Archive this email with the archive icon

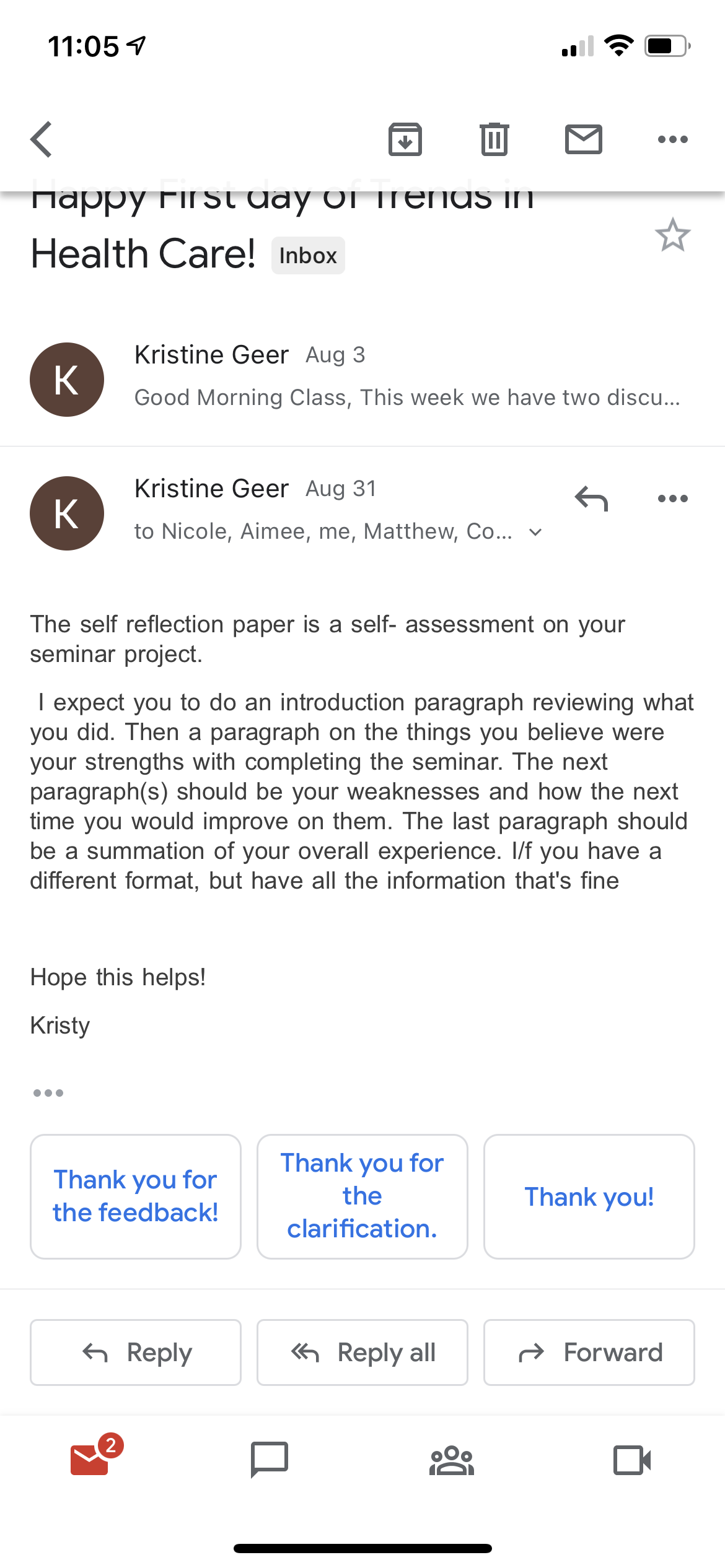click(405, 139)
